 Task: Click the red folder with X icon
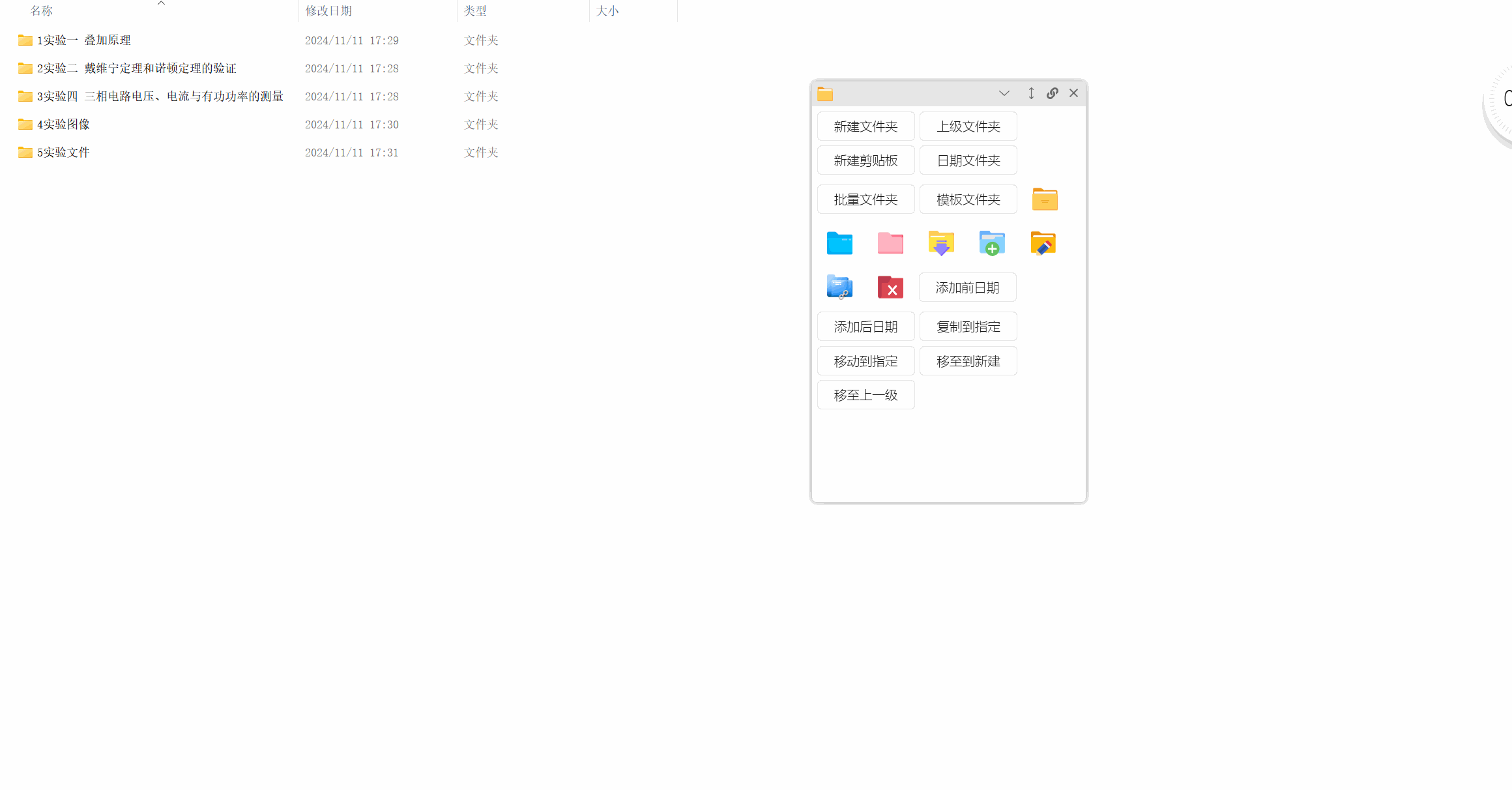click(x=890, y=287)
